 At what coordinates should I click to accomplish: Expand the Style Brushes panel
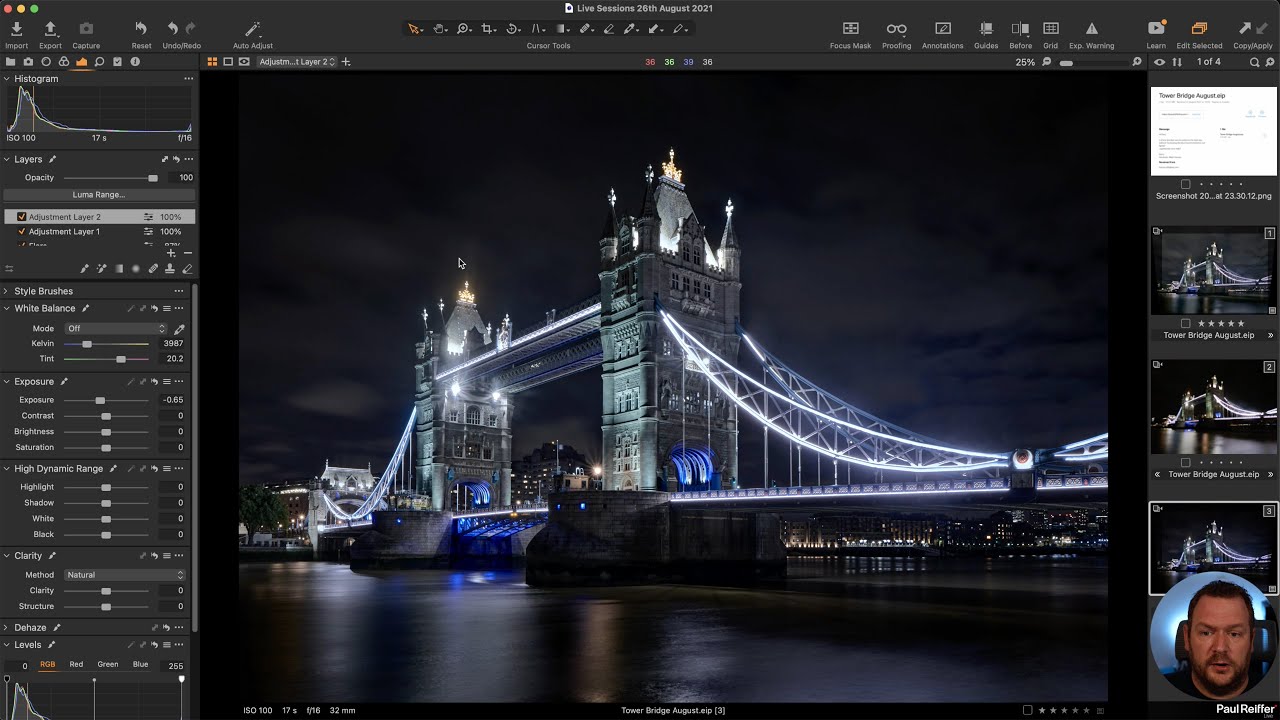[6, 291]
